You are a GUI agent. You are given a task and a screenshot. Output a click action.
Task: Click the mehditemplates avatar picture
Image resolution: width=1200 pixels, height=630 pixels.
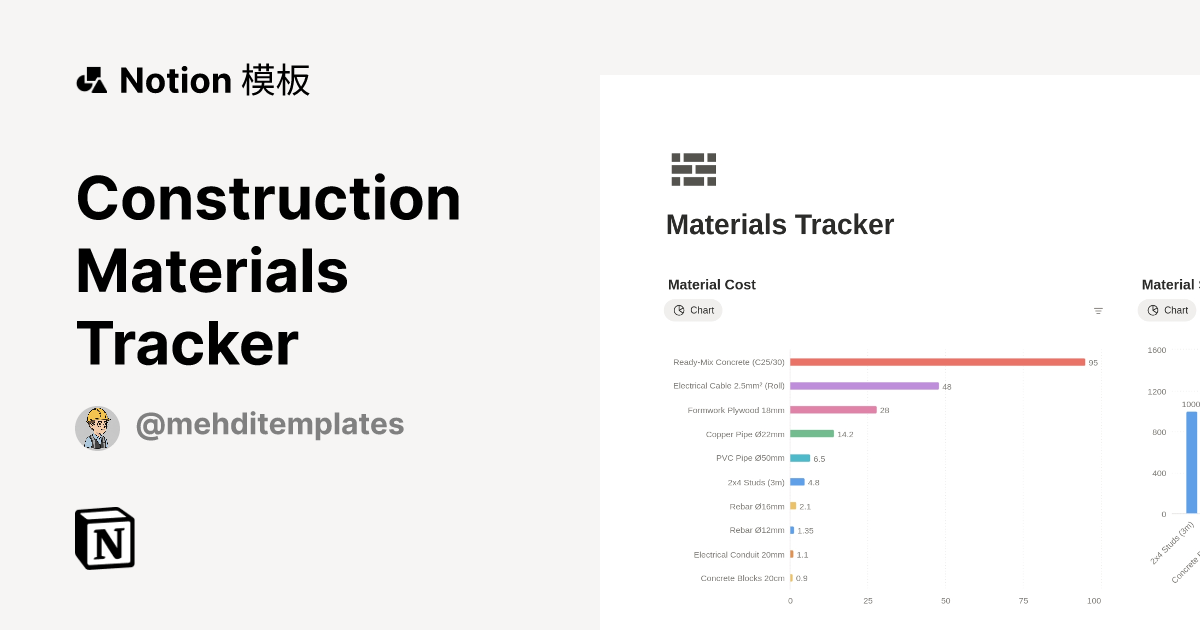click(x=97, y=428)
